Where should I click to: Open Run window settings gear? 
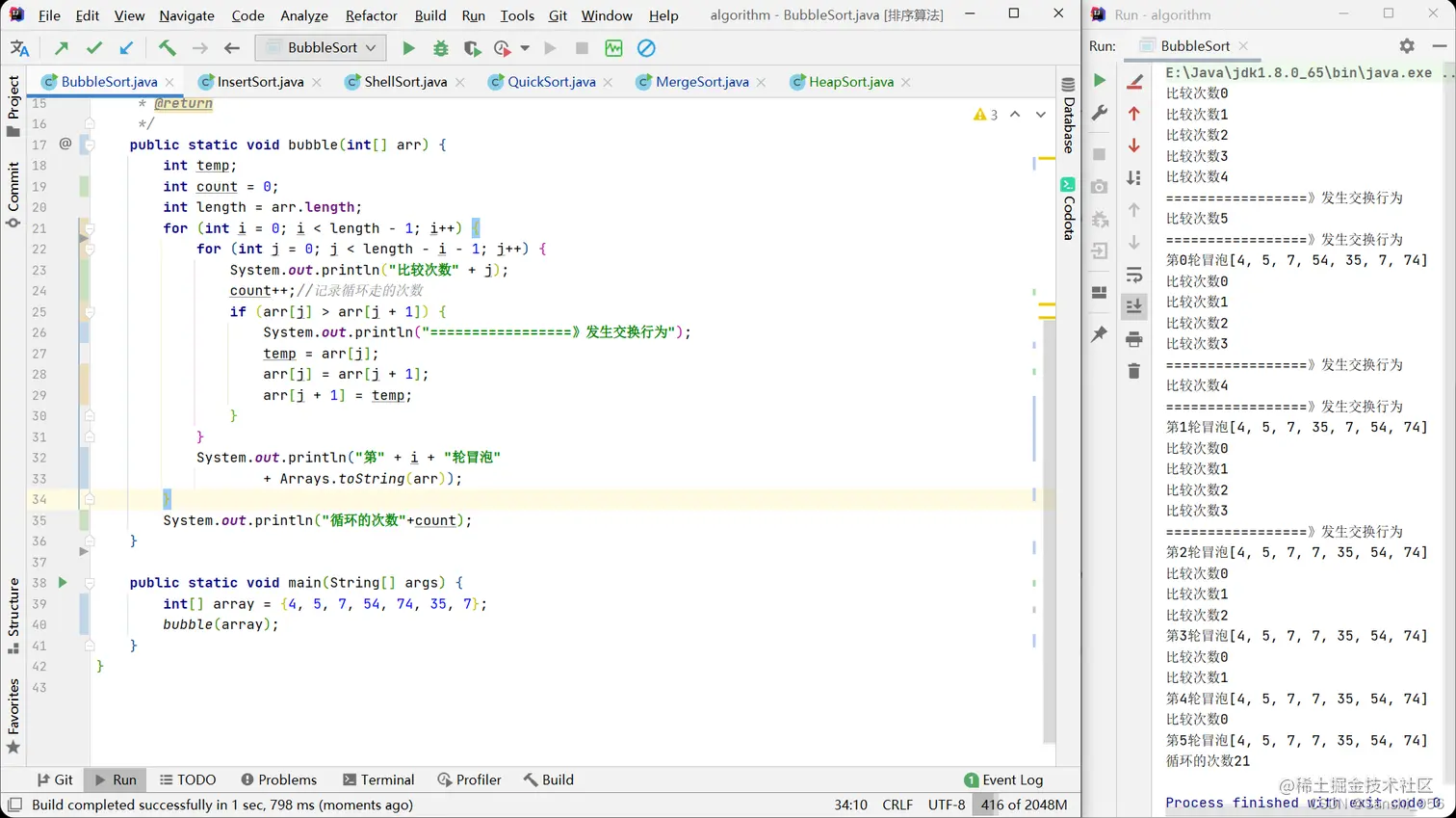coord(1407,45)
